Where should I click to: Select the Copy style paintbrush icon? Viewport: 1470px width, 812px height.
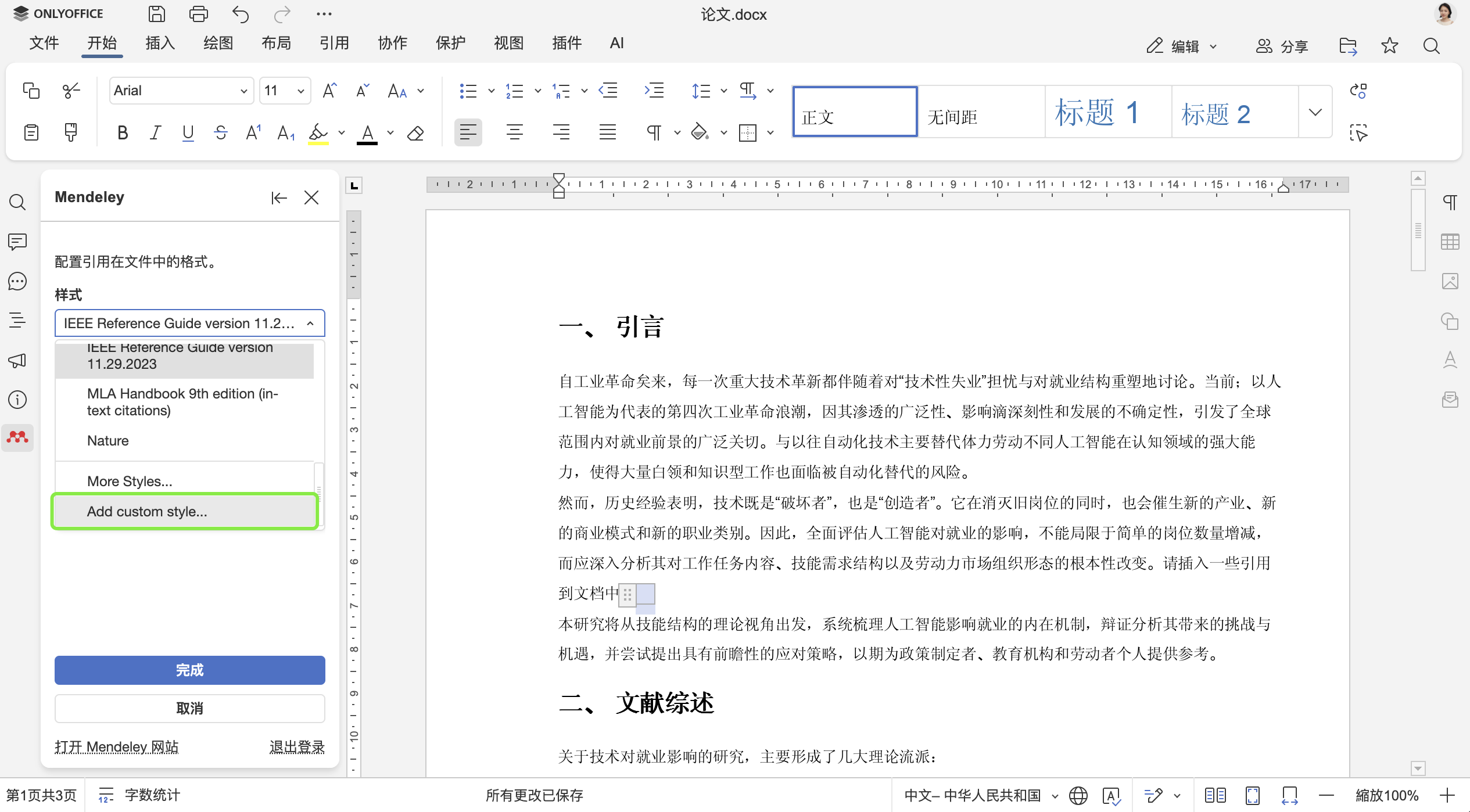coord(71,132)
